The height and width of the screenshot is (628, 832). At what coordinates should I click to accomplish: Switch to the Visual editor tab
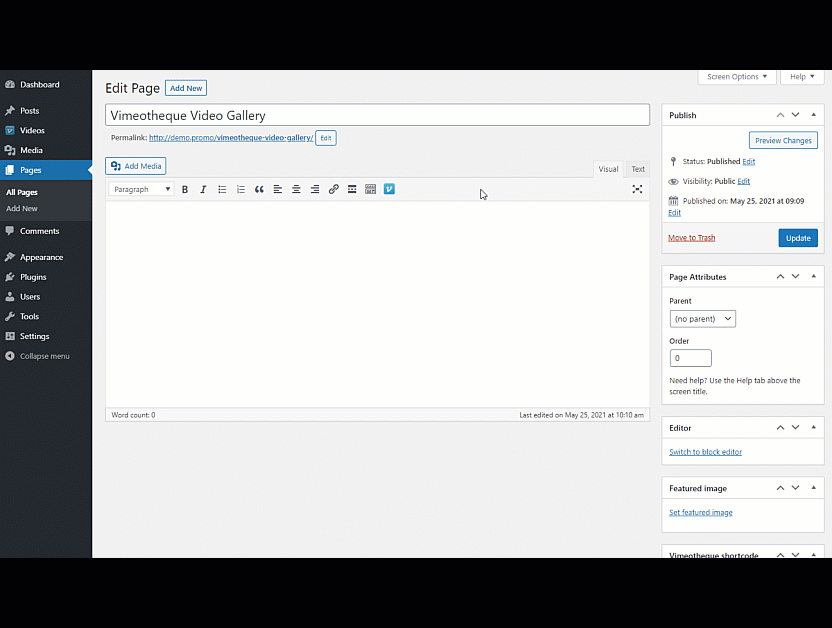[608, 169]
